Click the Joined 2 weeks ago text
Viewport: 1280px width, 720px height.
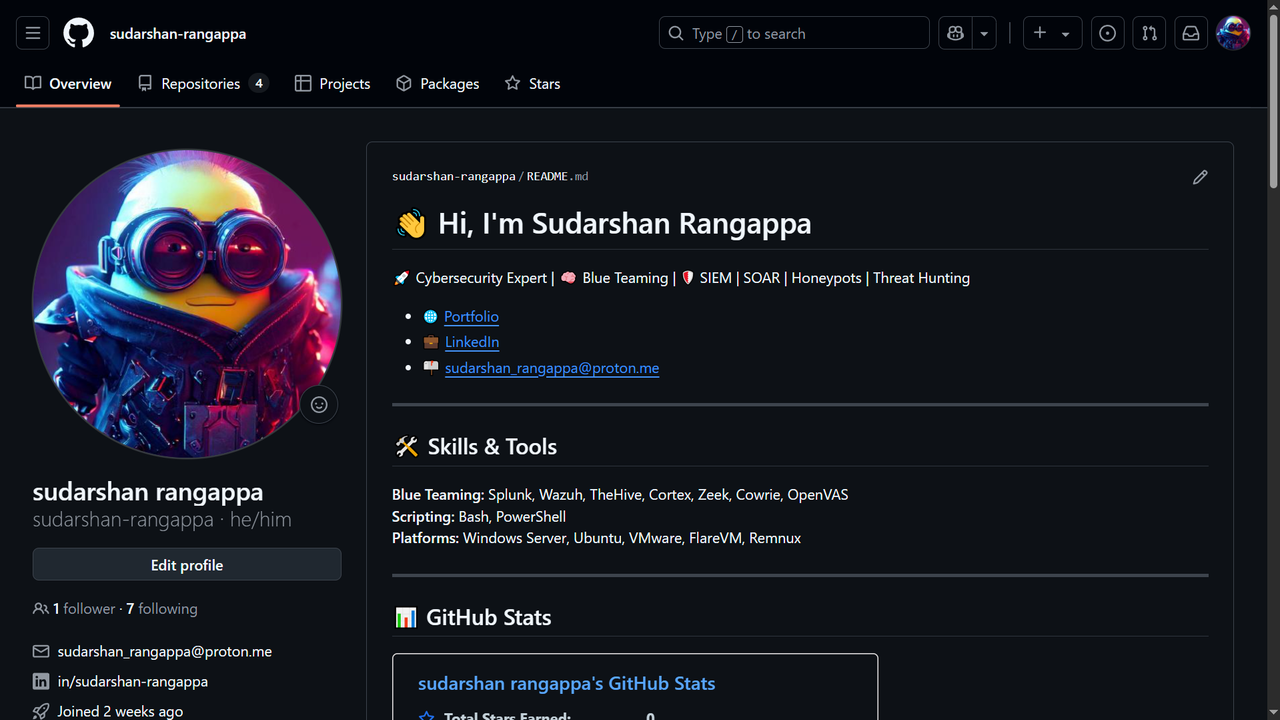[x=120, y=711]
